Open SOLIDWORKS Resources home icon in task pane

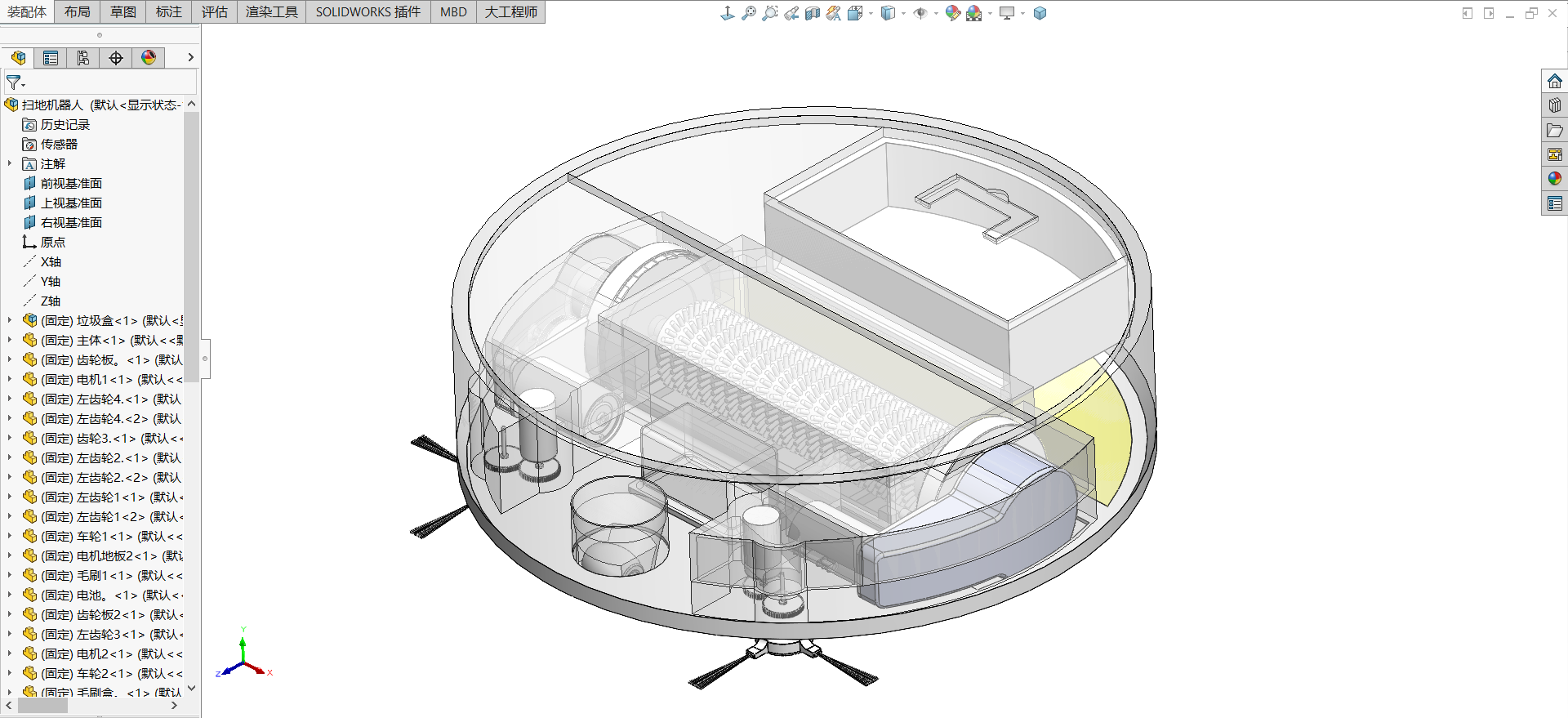1554,81
